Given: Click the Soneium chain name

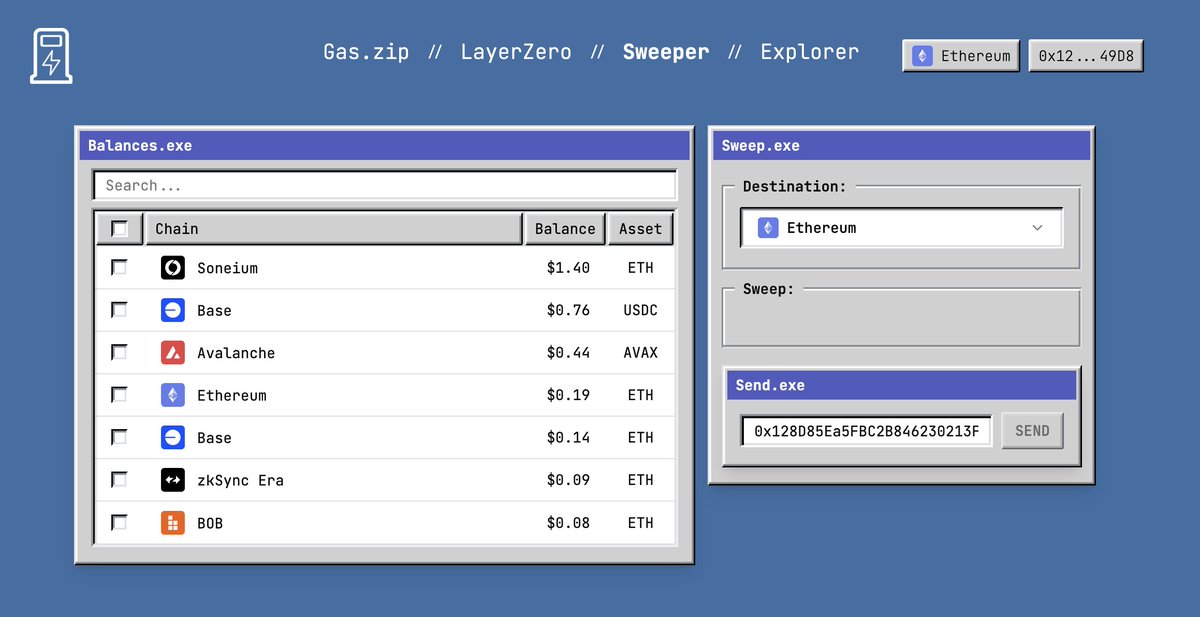Looking at the screenshot, I should pyautogui.click(x=227, y=268).
